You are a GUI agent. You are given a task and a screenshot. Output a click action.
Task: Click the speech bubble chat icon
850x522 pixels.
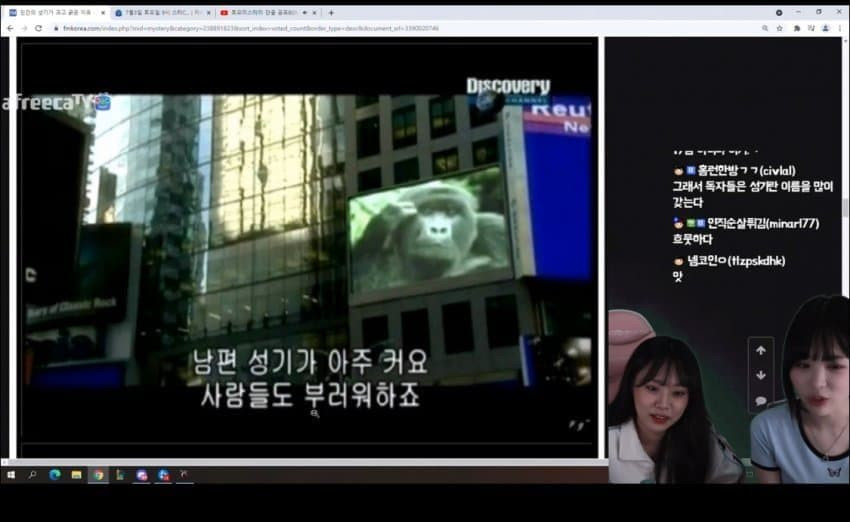coord(761,401)
